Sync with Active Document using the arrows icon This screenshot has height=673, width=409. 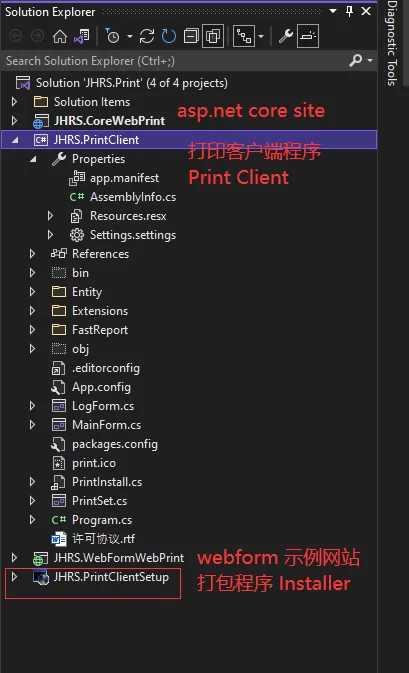click(147, 36)
